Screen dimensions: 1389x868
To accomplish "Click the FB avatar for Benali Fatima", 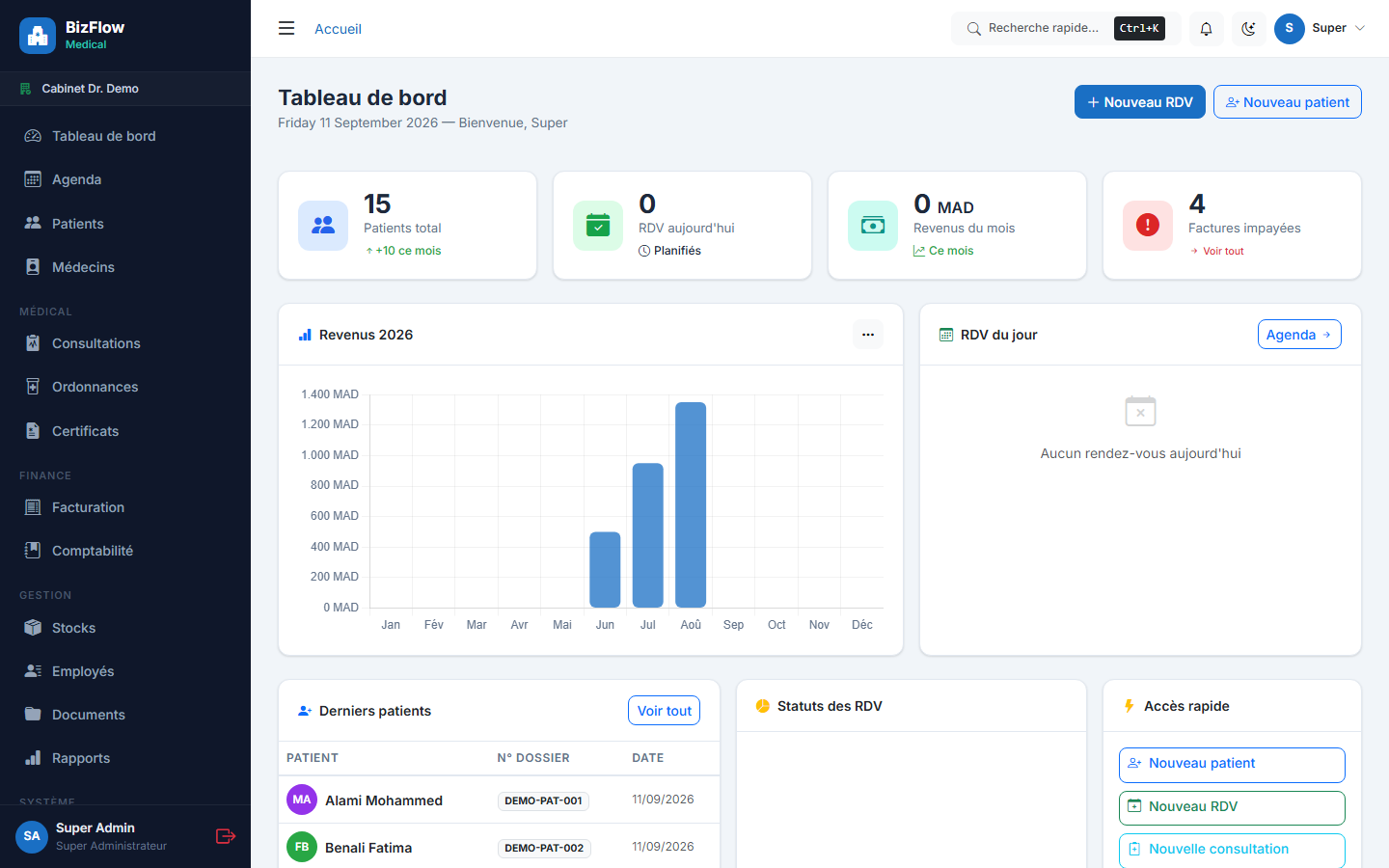I will (302, 847).
